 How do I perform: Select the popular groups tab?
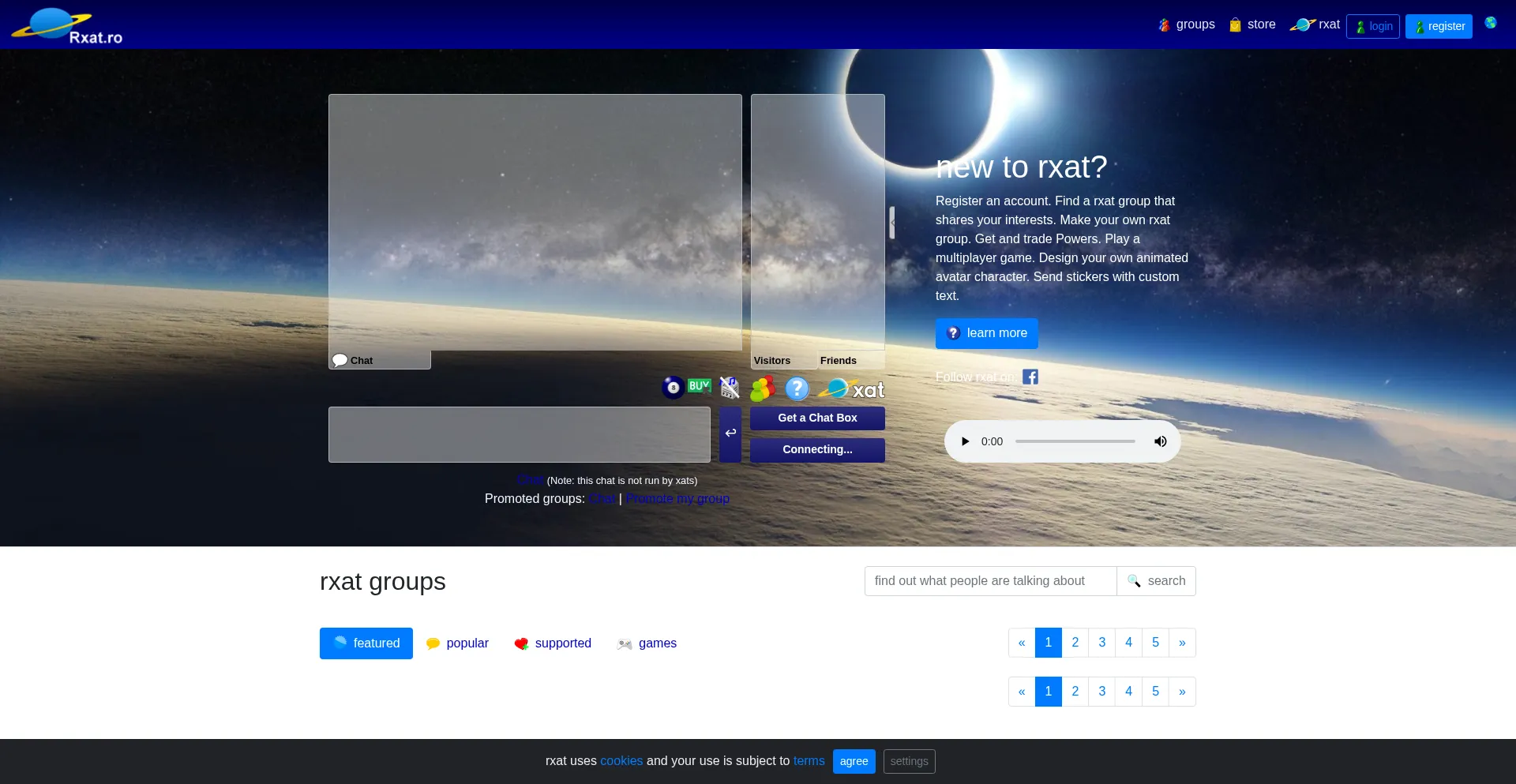click(457, 643)
